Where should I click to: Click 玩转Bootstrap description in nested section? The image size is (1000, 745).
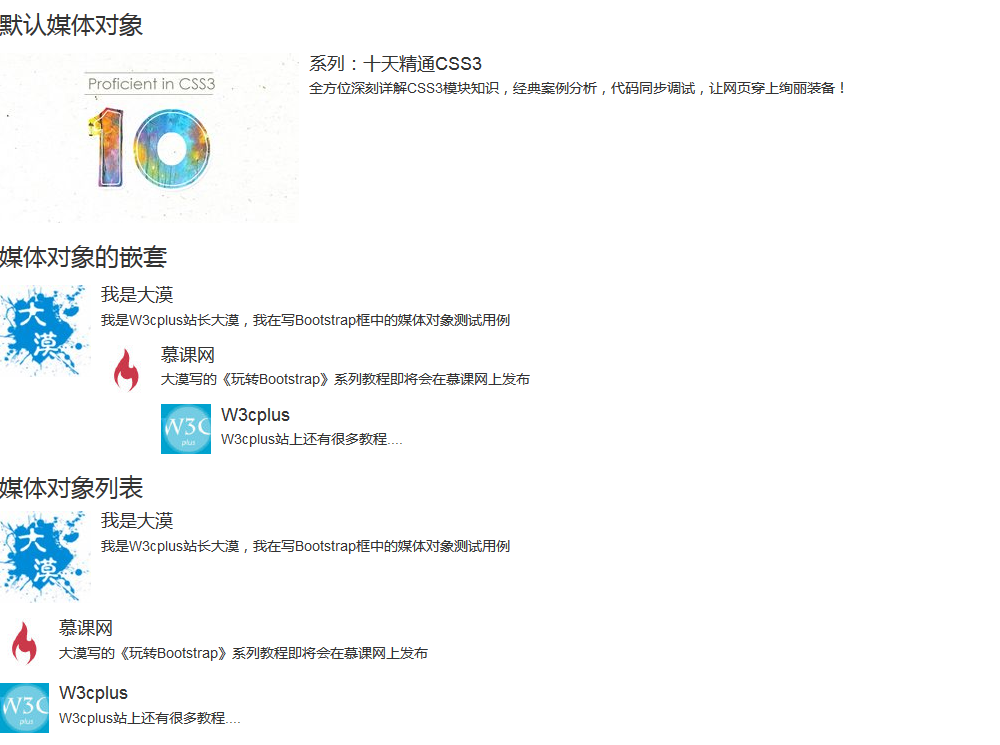(345, 380)
